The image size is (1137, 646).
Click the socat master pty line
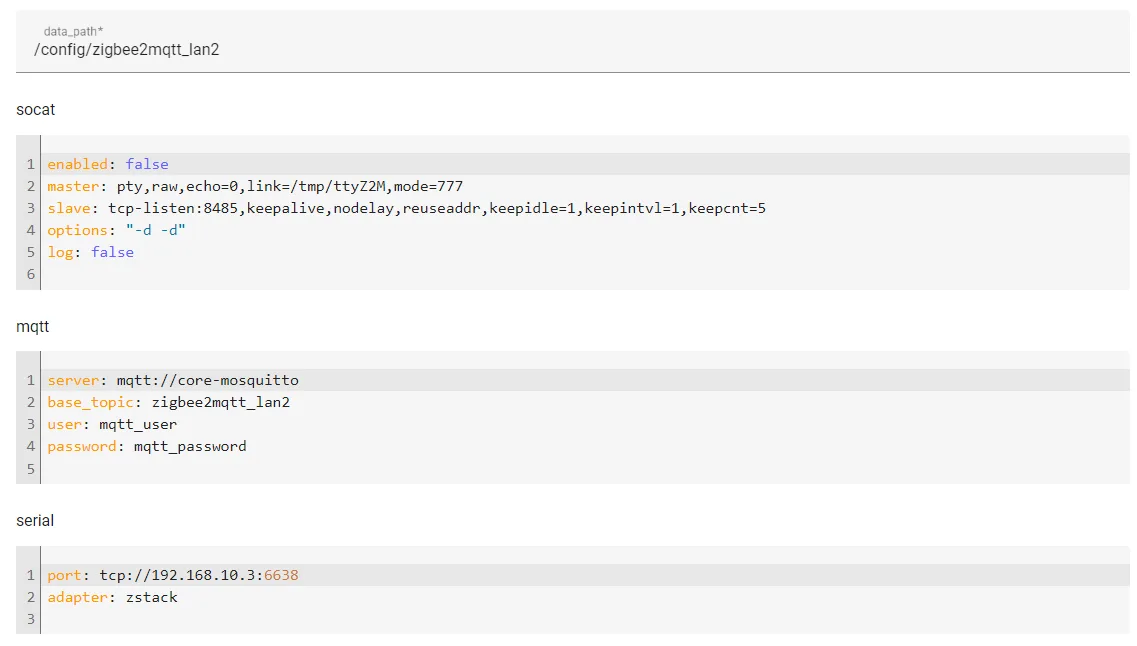tap(255, 186)
